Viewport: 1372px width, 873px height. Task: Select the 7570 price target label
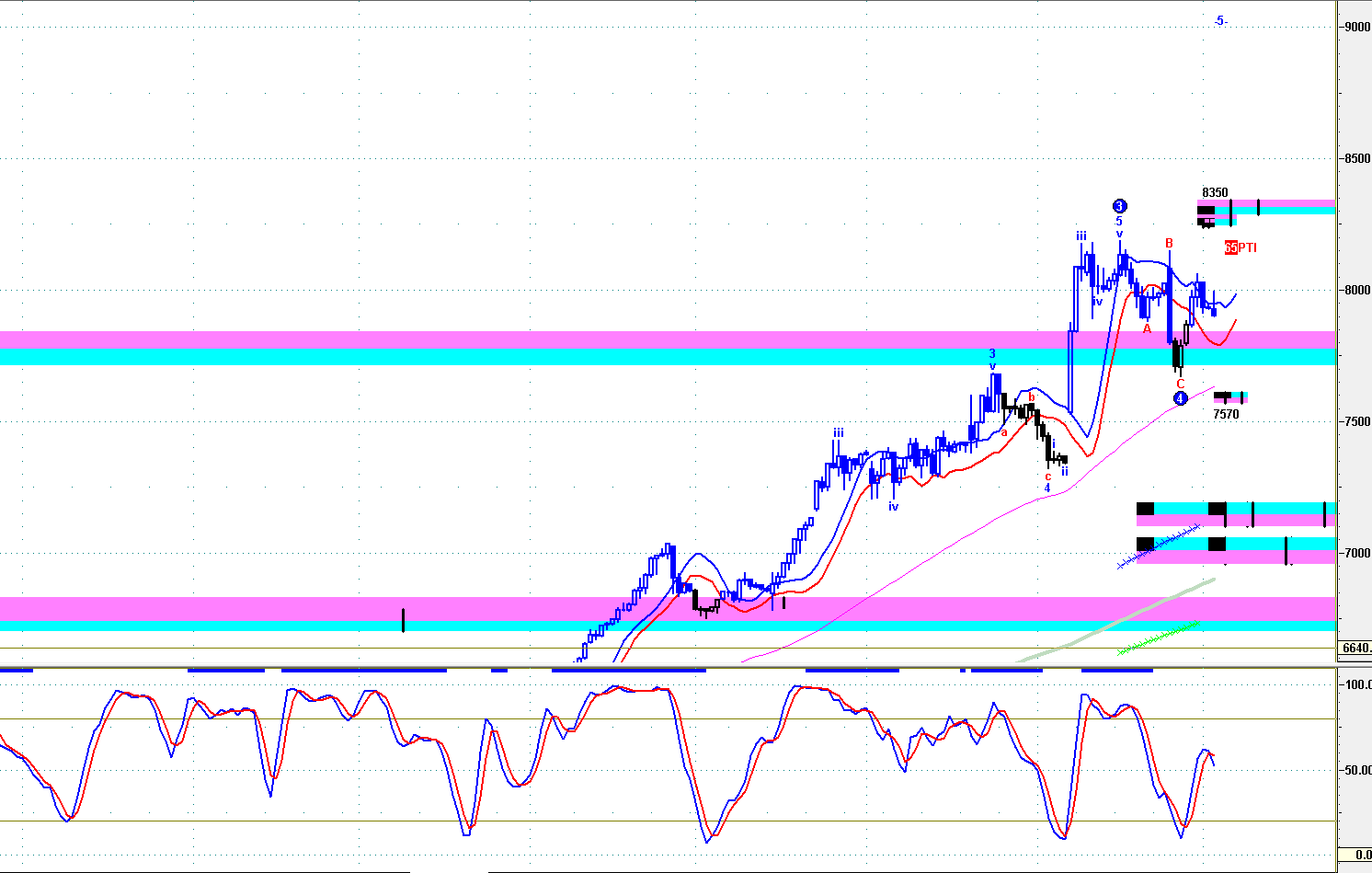pyautogui.click(x=1226, y=415)
